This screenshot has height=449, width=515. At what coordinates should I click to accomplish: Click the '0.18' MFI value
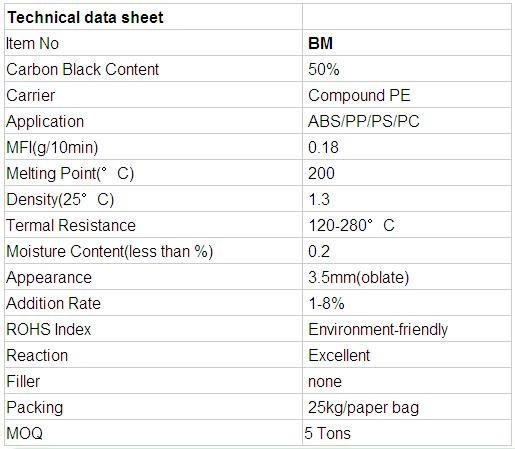[323, 147]
